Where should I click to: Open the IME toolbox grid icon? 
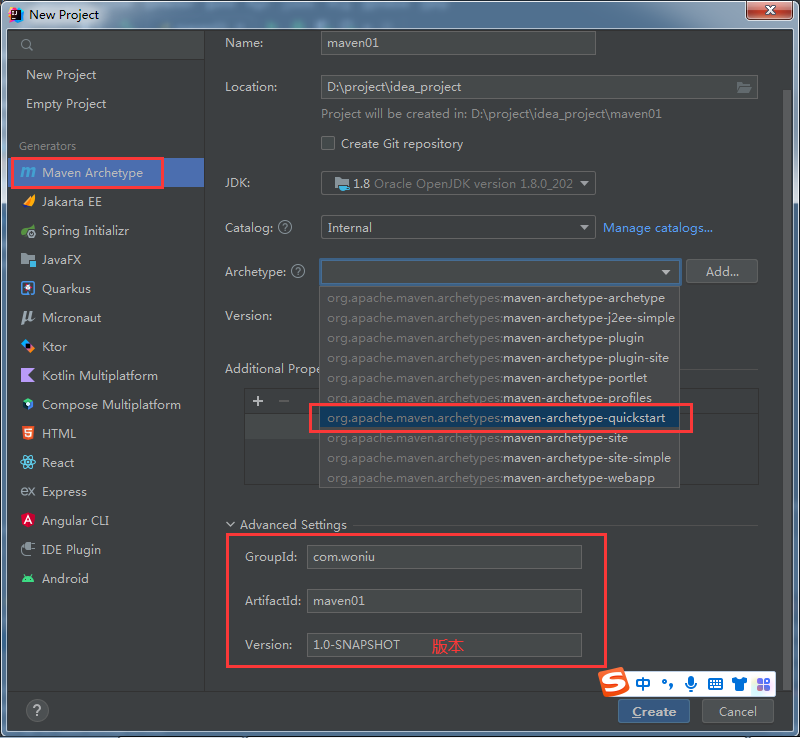point(763,684)
